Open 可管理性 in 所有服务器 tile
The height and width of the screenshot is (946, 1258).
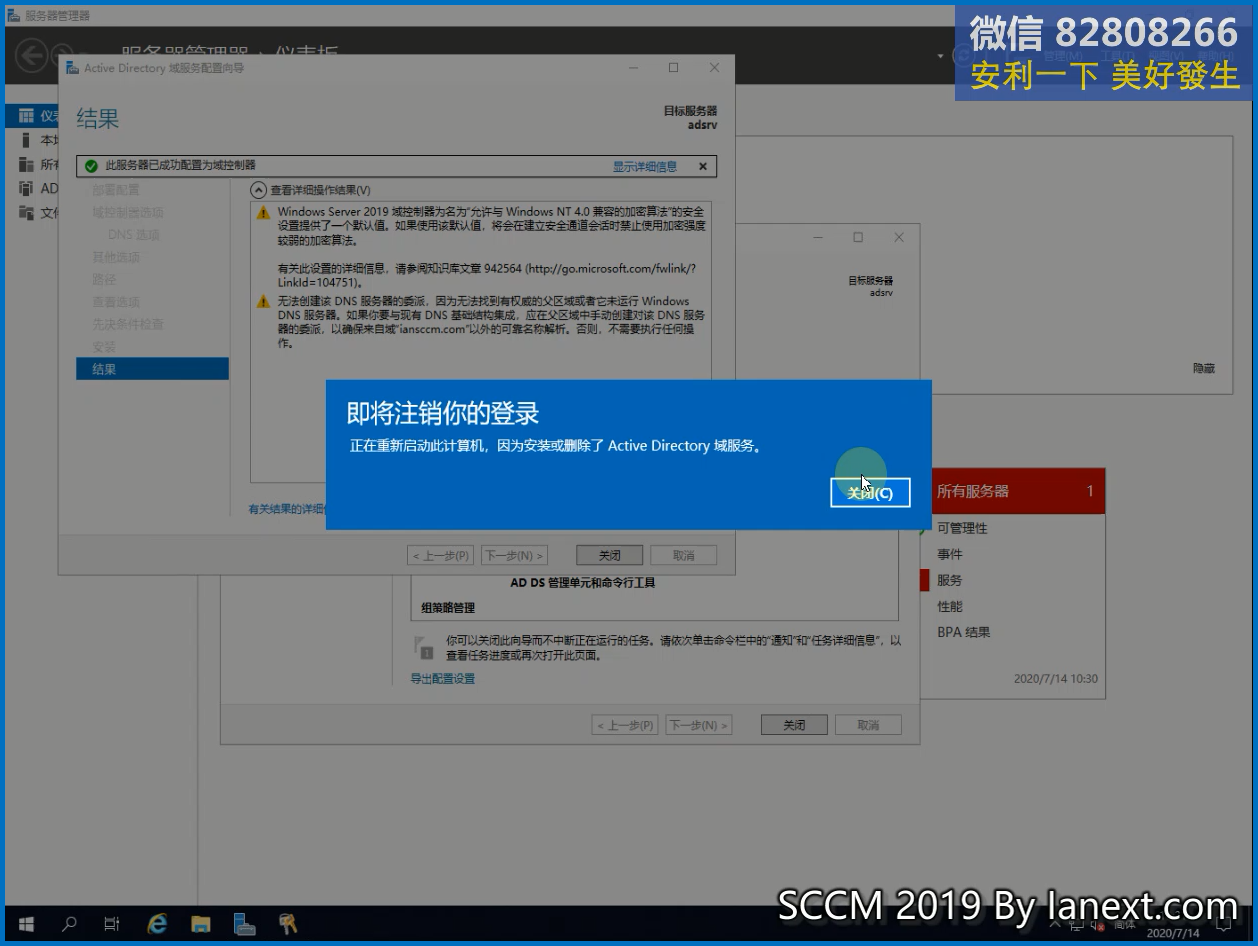(x=962, y=528)
